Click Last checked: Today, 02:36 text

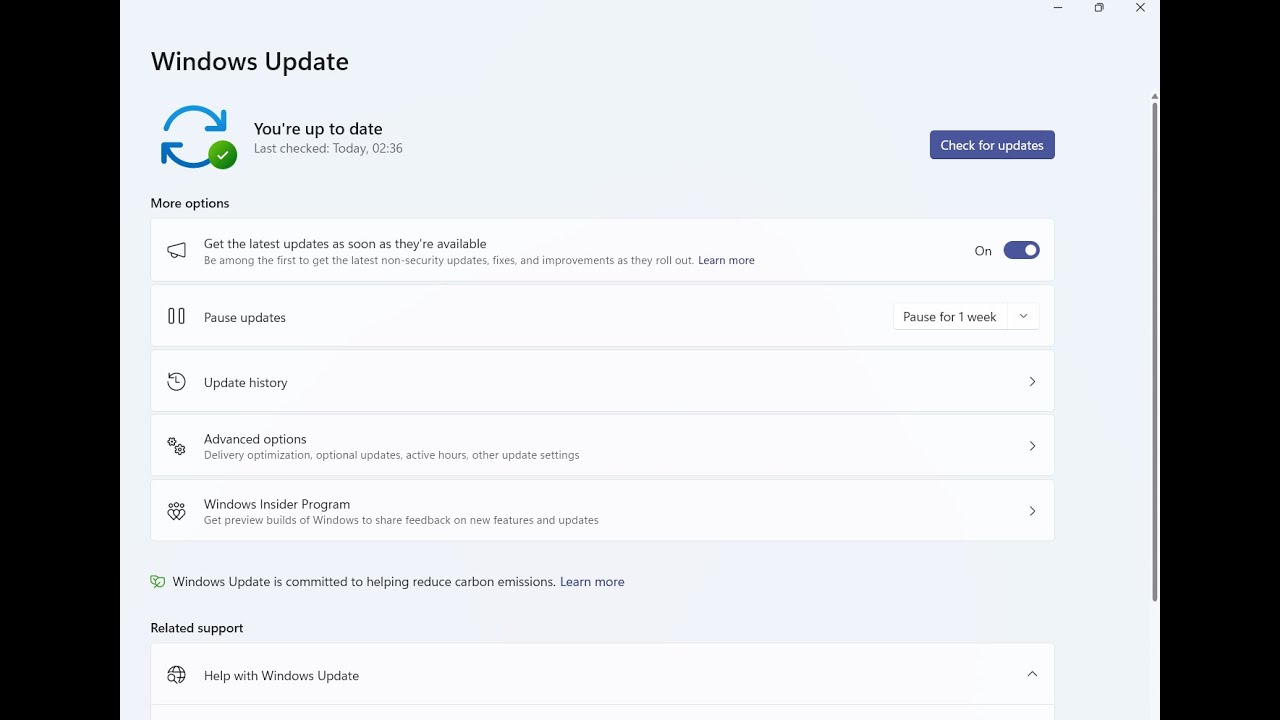click(x=328, y=148)
